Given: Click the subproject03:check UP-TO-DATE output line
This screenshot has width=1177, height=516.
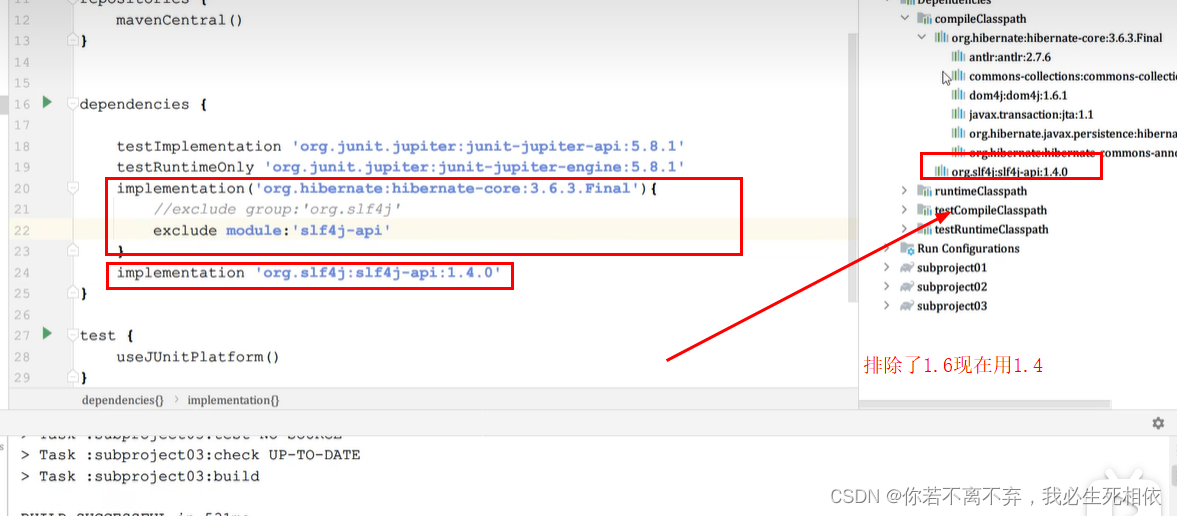Looking at the screenshot, I should tap(190, 455).
